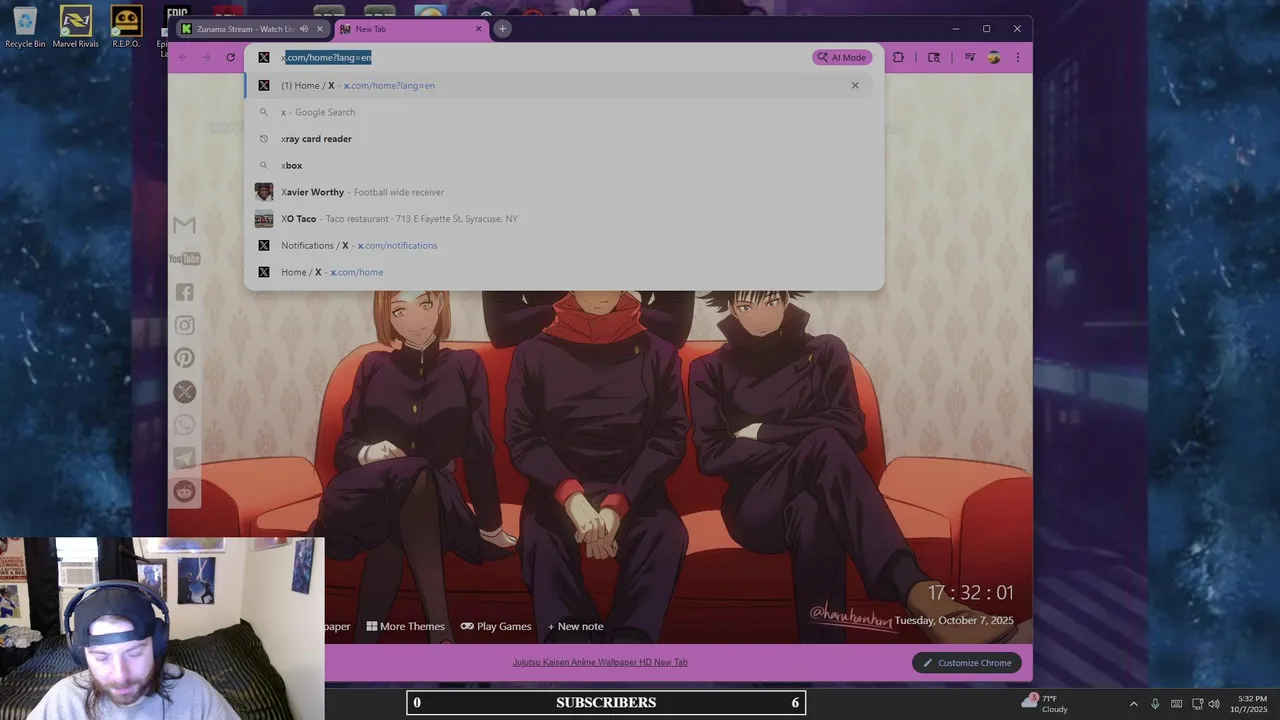This screenshot has width=1280, height=720.
Task: Open the volume tray icon
Action: tap(1214, 704)
